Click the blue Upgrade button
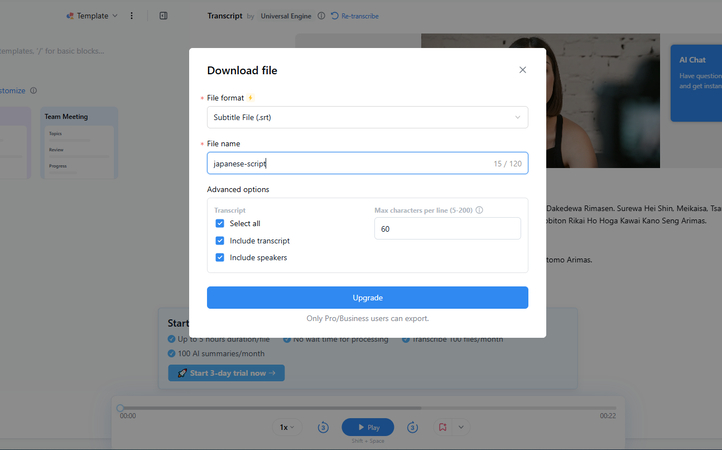Image resolution: width=722 pixels, height=450 pixels. click(367, 298)
